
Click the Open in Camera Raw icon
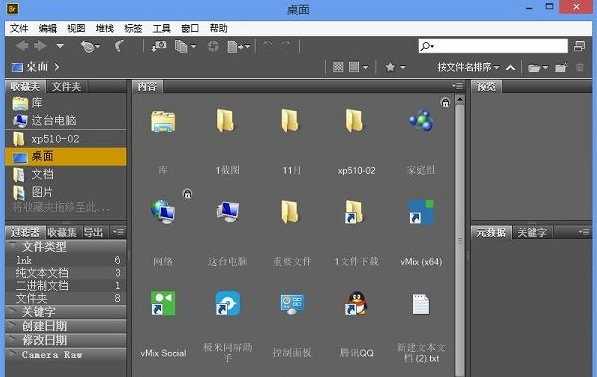coord(213,46)
